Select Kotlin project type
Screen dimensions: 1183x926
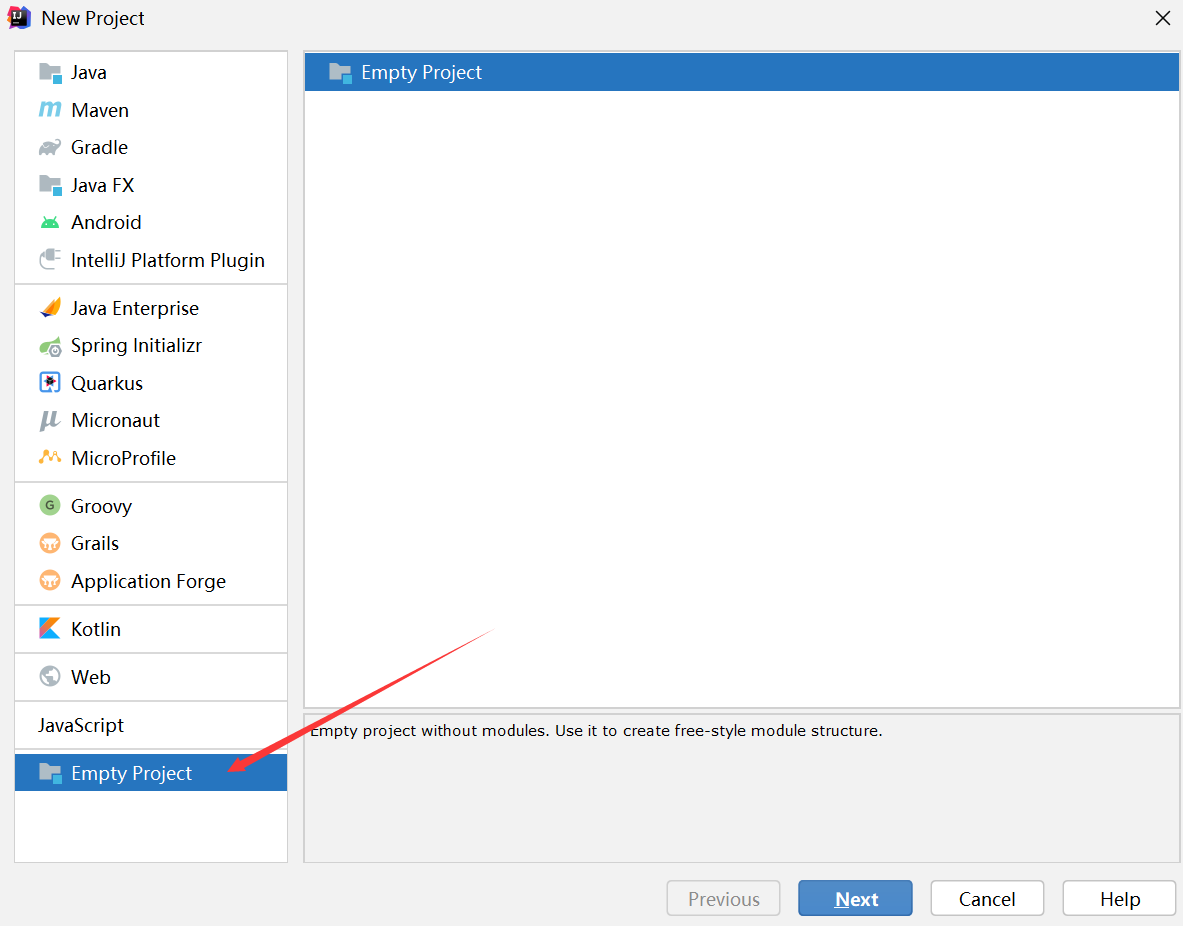pyautogui.click(x=151, y=629)
